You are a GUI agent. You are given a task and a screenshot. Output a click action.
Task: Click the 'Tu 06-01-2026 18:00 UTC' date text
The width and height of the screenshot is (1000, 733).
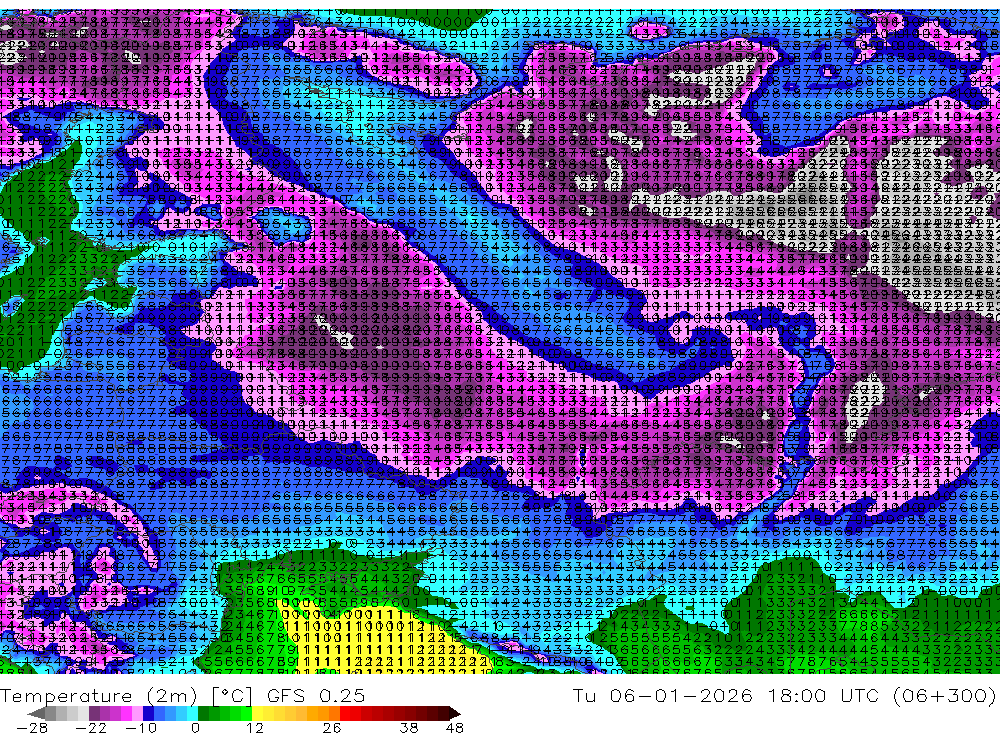(726, 695)
